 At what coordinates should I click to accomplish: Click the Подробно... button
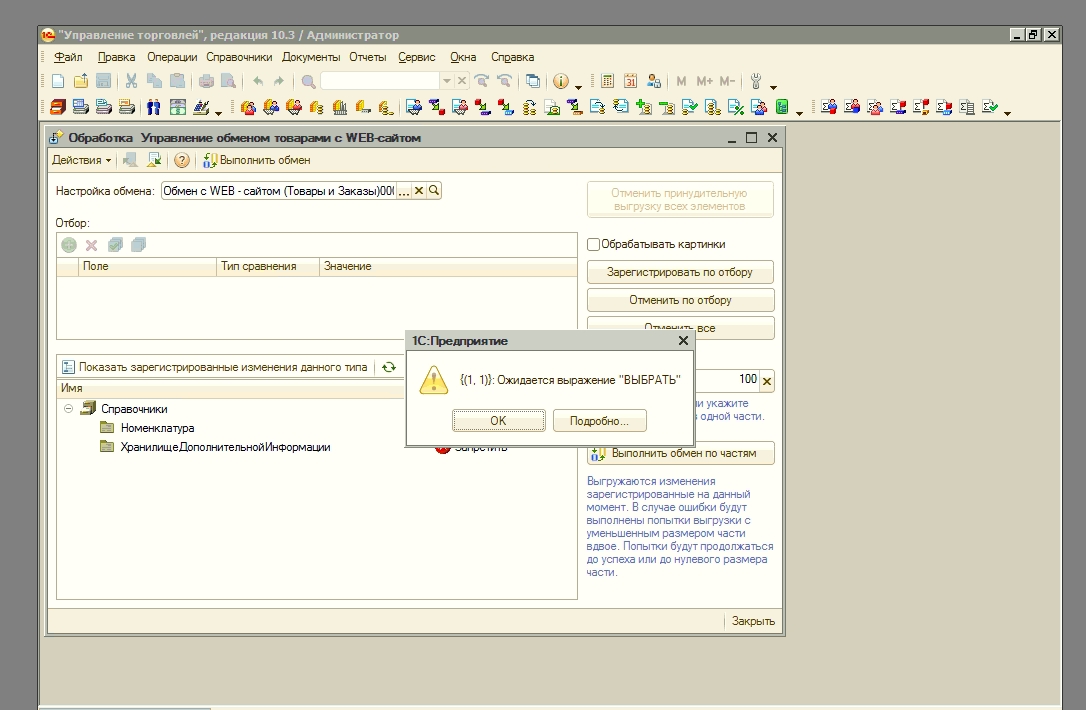(x=600, y=420)
